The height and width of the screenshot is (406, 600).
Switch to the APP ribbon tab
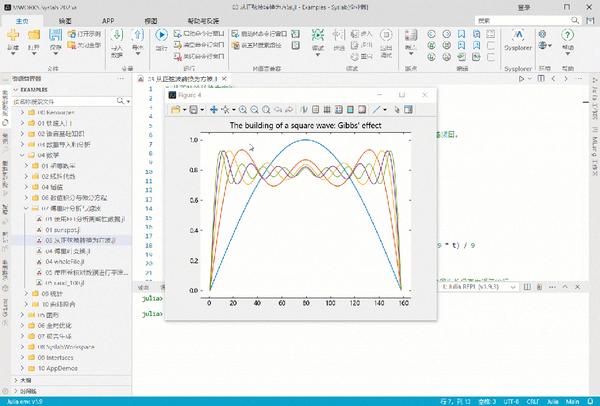[x=108, y=21]
